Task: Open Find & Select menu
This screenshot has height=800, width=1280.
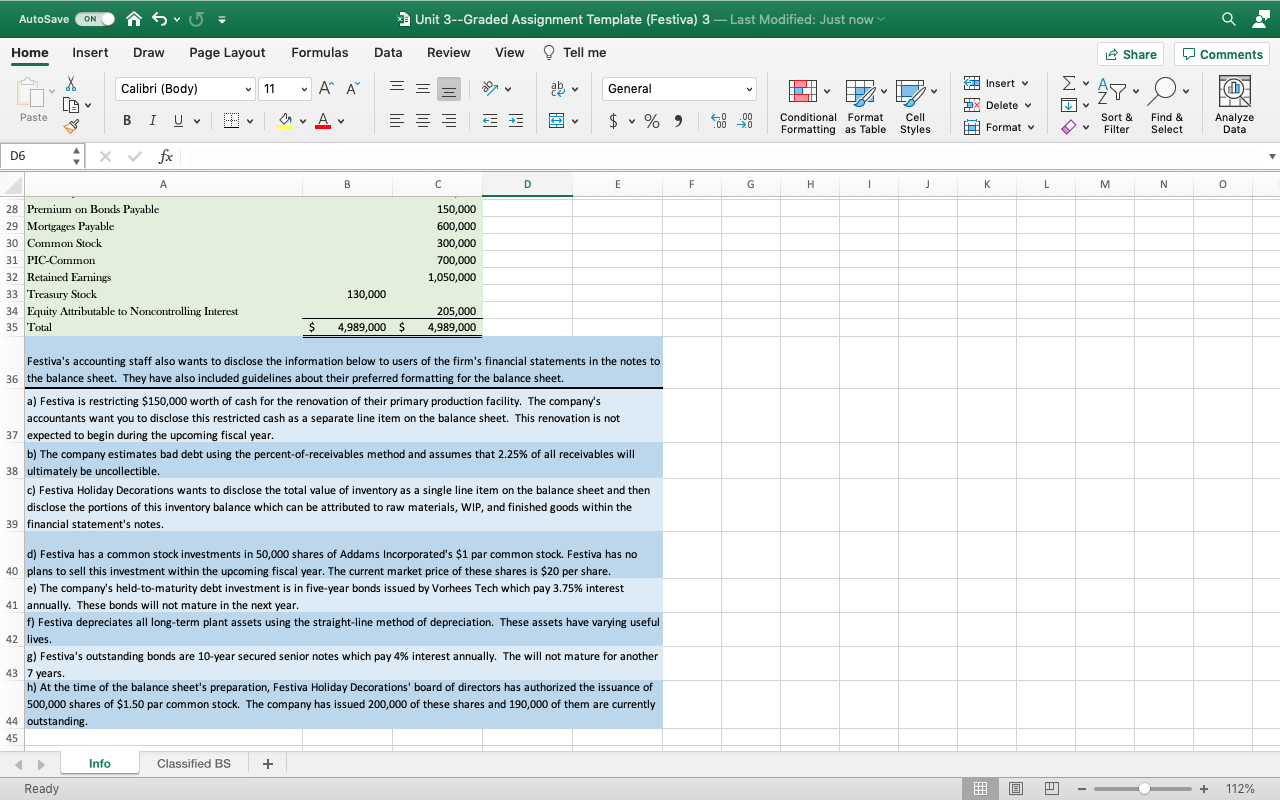Action: 1166,107
